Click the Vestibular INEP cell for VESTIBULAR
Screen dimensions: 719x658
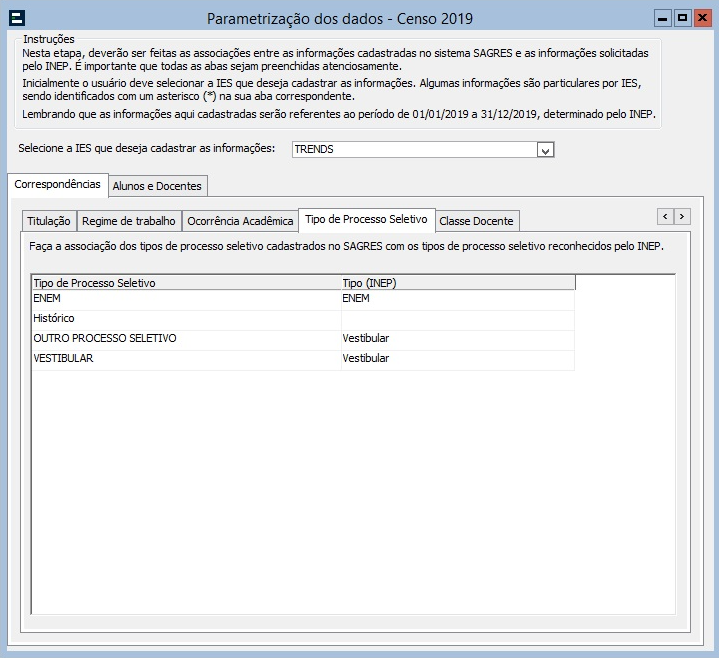(457, 359)
